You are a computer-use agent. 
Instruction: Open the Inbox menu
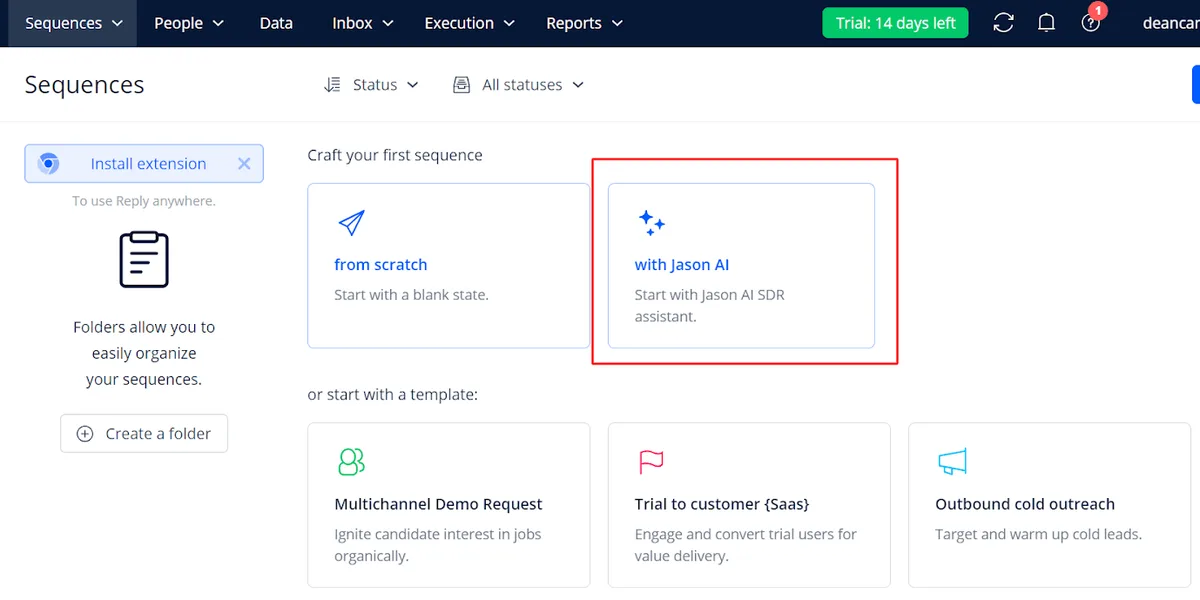coord(363,23)
